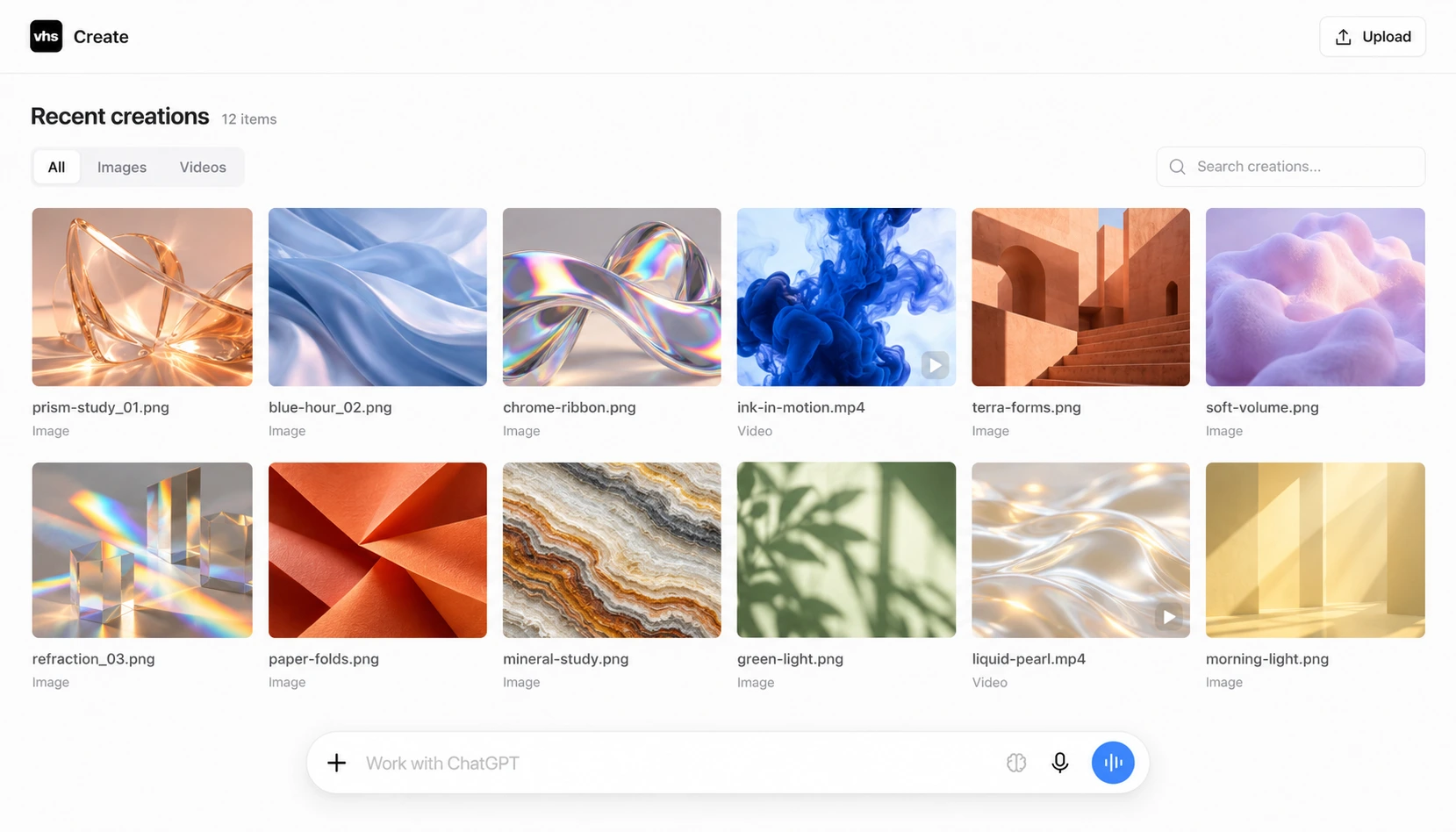Image resolution: width=1456 pixels, height=832 pixels.
Task: Open the paper-folds.png thumbnail
Action: tap(377, 550)
